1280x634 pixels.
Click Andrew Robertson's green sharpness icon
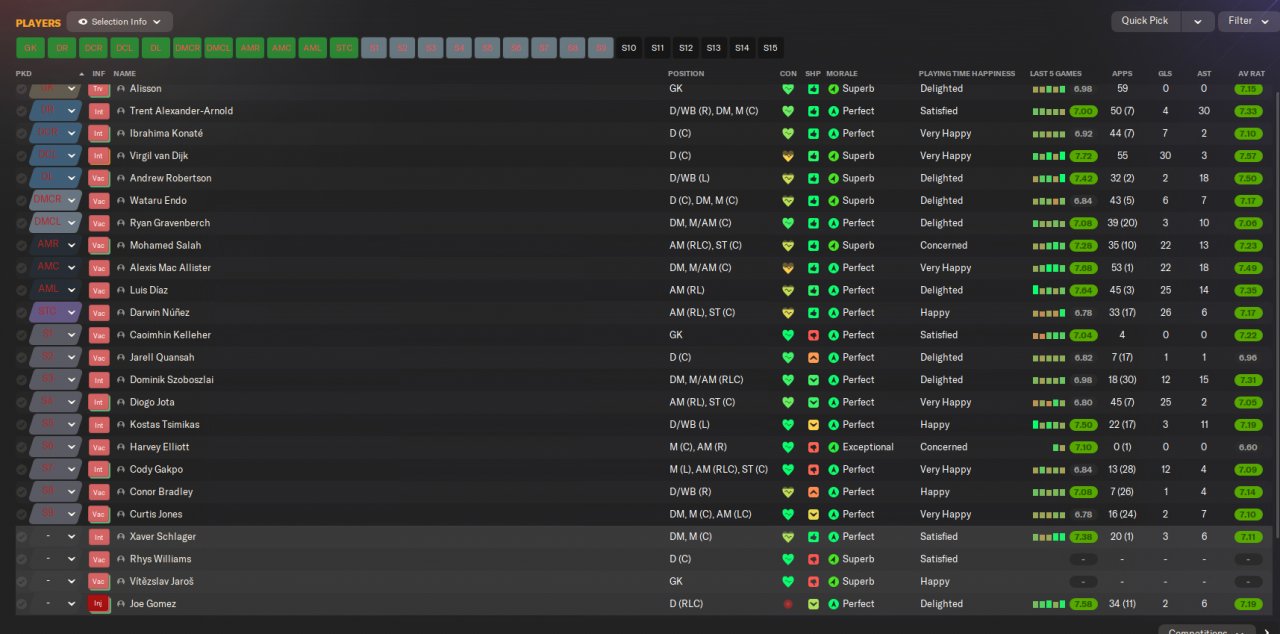(x=813, y=178)
